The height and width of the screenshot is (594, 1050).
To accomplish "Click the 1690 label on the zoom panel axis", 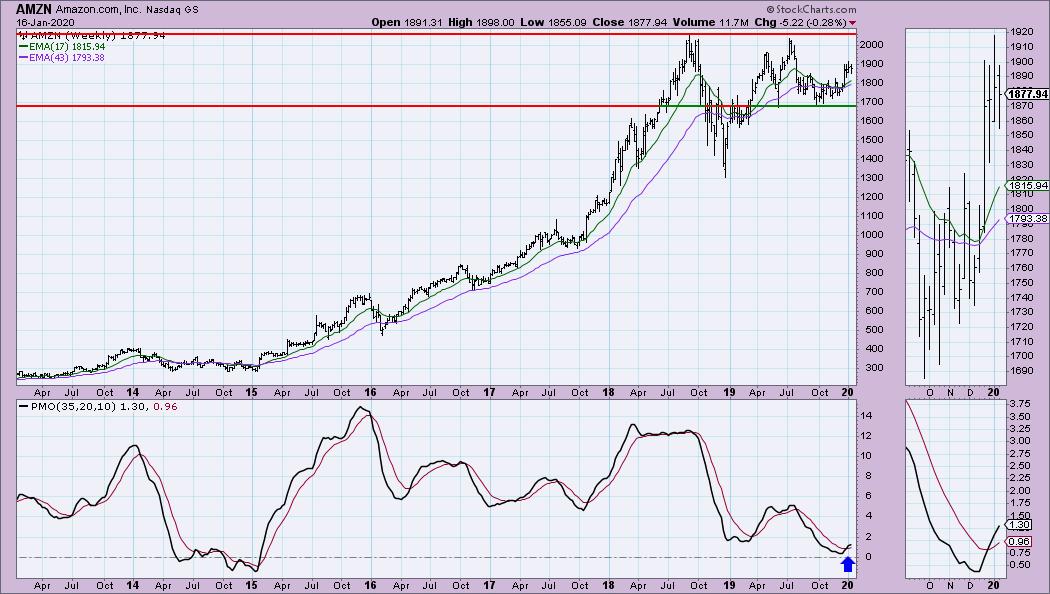I will pos(1021,371).
